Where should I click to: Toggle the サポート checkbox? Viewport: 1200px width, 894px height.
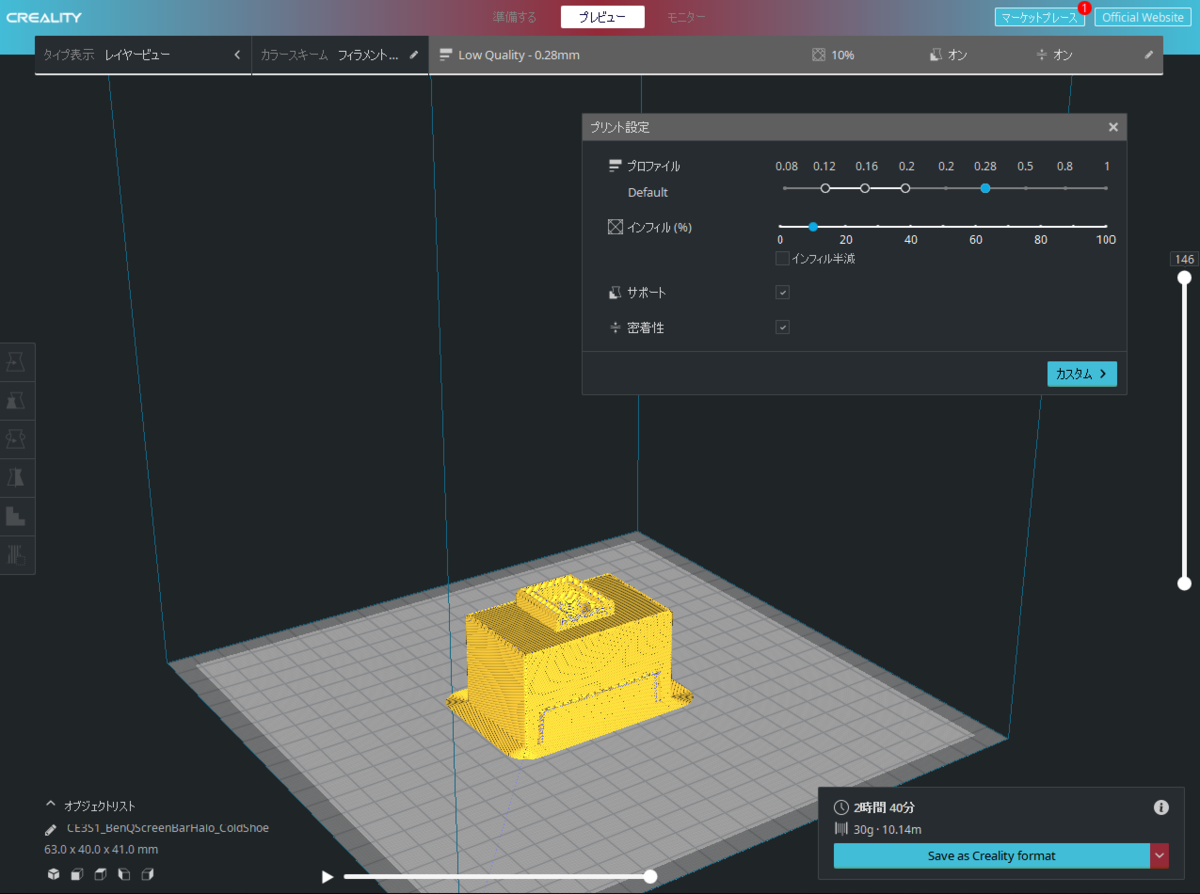point(783,293)
